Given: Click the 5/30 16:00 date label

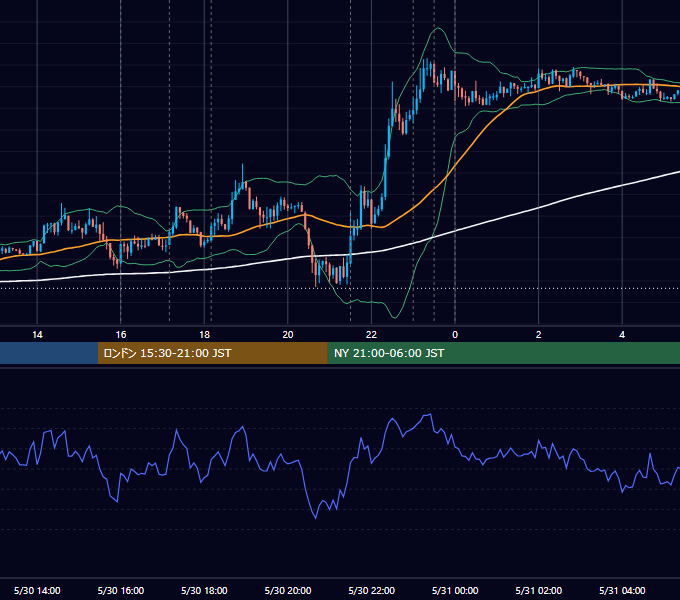Looking at the screenshot, I should pos(121,590).
